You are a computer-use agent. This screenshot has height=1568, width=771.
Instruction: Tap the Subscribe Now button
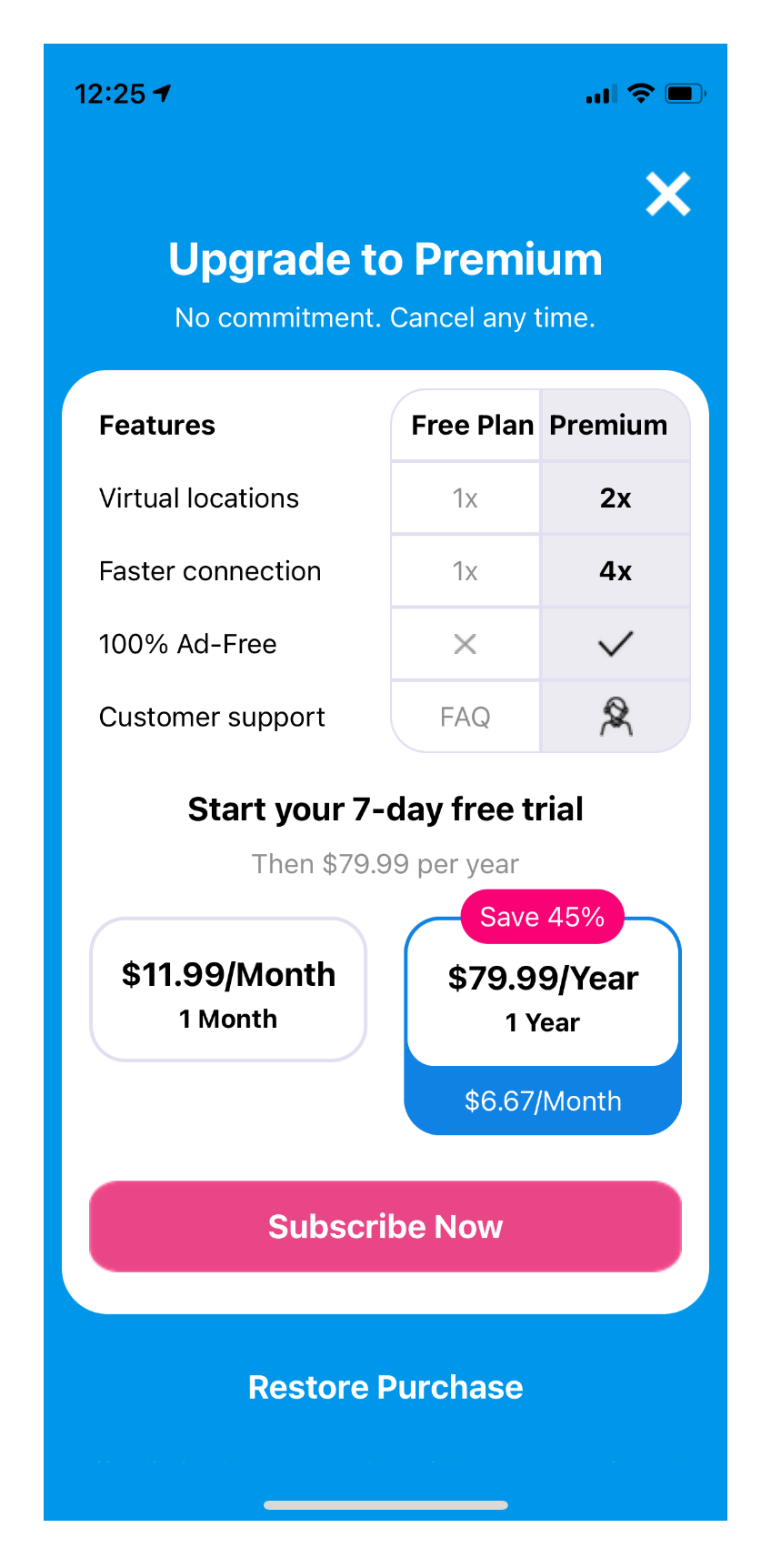(x=385, y=1226)
